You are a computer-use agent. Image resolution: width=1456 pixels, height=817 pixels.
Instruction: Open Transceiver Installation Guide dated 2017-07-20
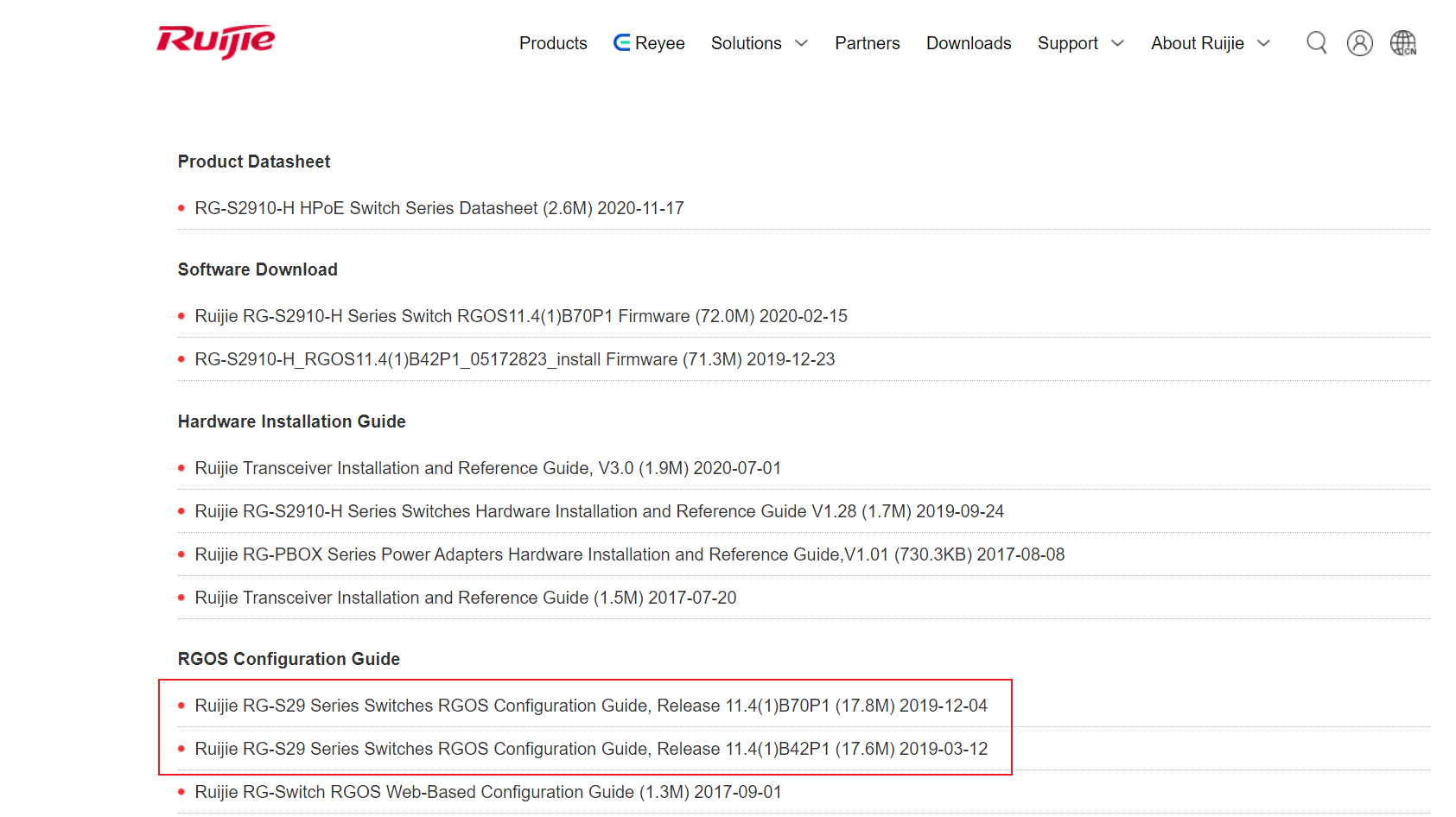[465, 598]
